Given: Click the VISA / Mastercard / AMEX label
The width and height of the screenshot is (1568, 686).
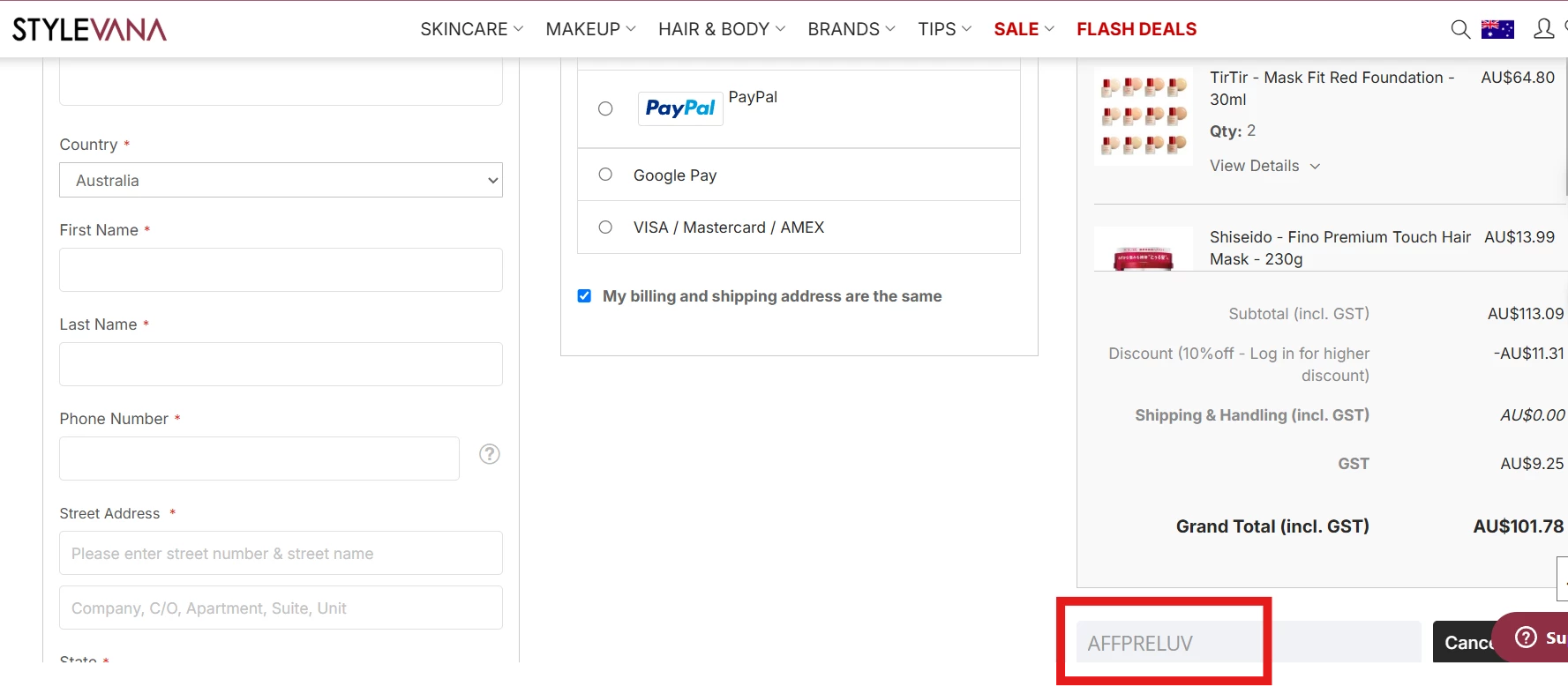Looking at the screenshot, I should (x=729, y=227).
